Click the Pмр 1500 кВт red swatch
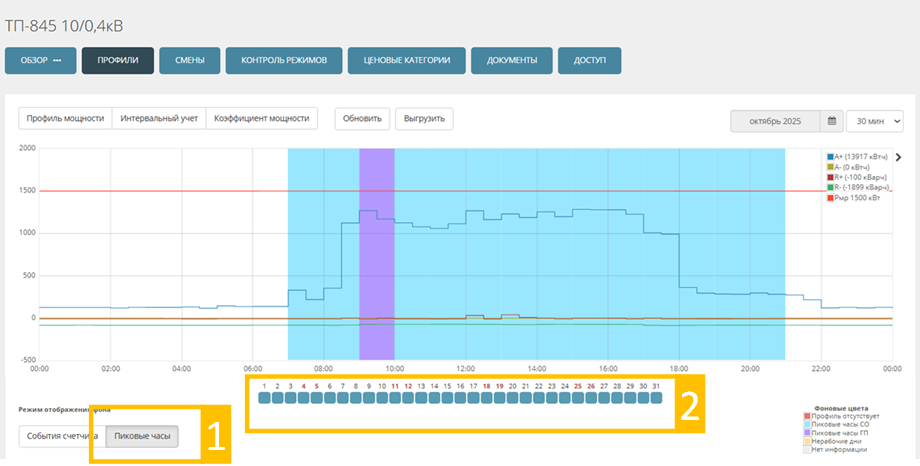 [x=830, y=197]
